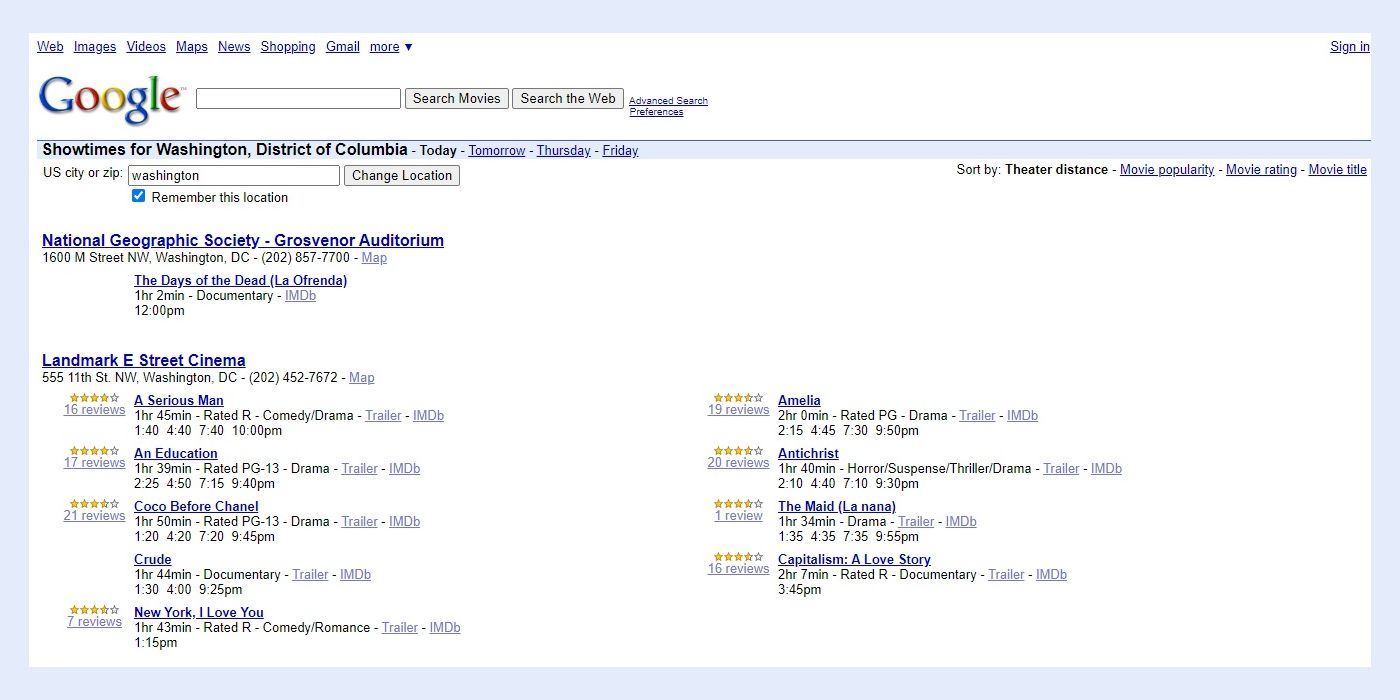Click the Sign in link

pos(1350,47)
